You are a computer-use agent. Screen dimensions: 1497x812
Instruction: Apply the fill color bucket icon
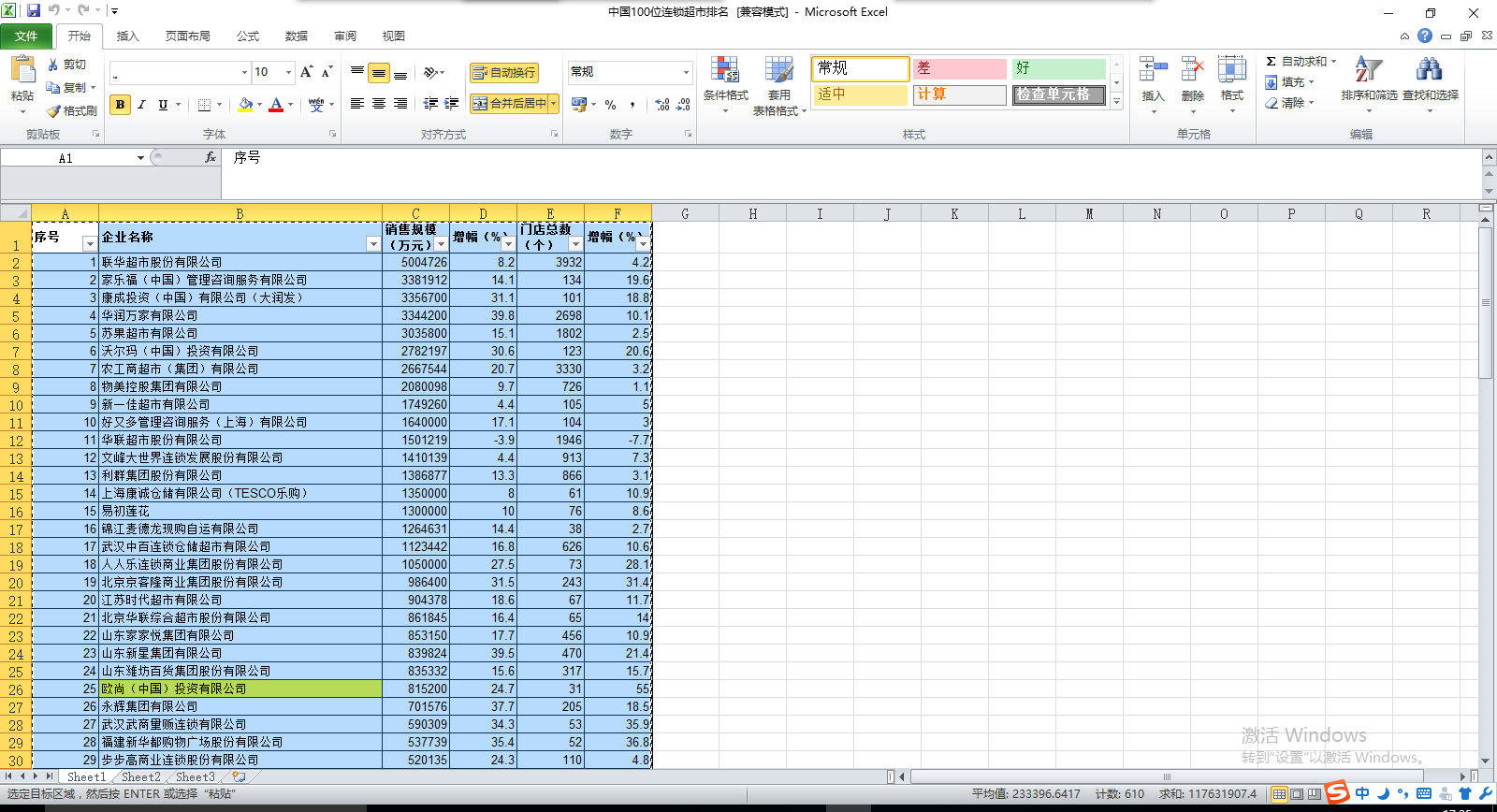click(x=245, y=104)
